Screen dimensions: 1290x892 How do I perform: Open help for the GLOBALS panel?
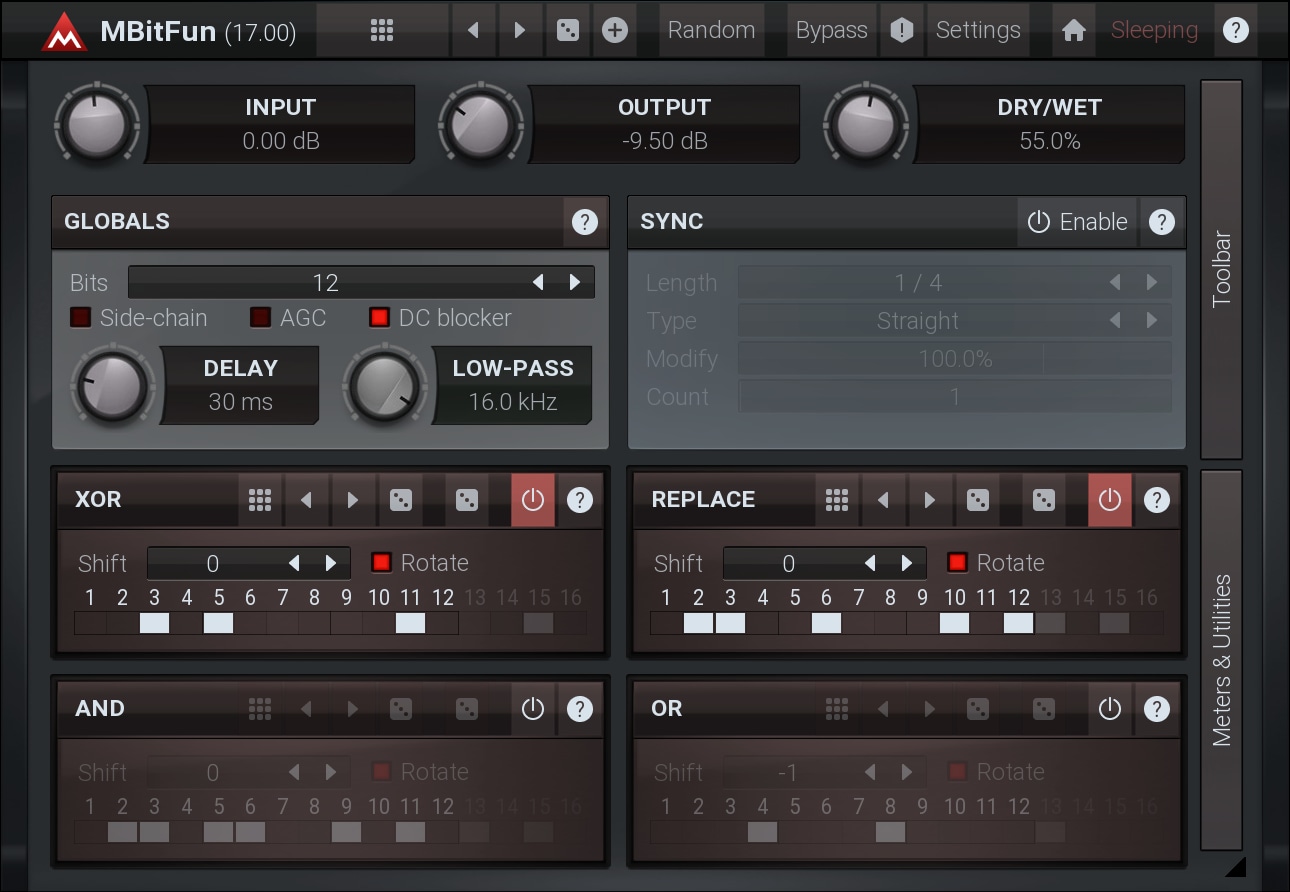[x=584, y=222]
